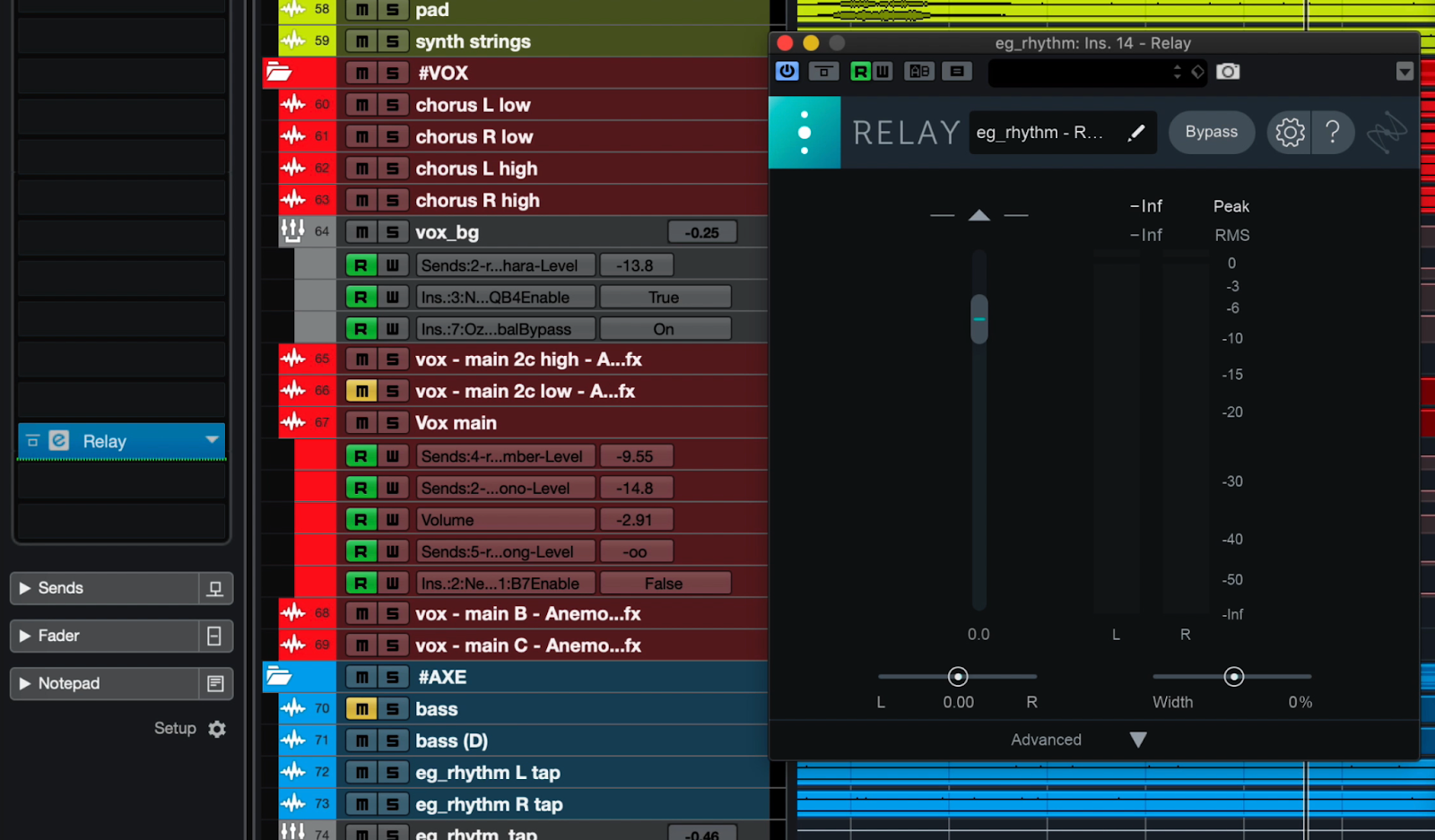Expand the Sends inspector section
The width and height of the screenshot is (1435, 840).
tap(25, 588)
